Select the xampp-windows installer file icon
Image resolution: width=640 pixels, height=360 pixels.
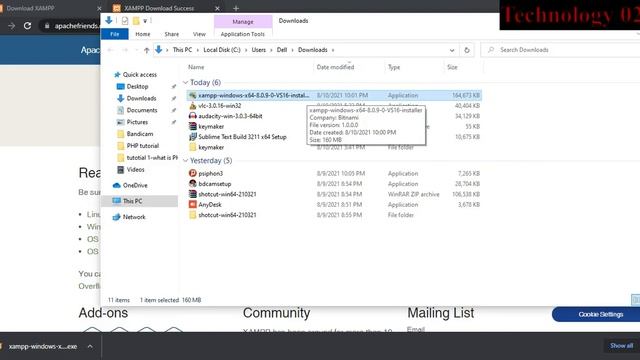point(193,96)
